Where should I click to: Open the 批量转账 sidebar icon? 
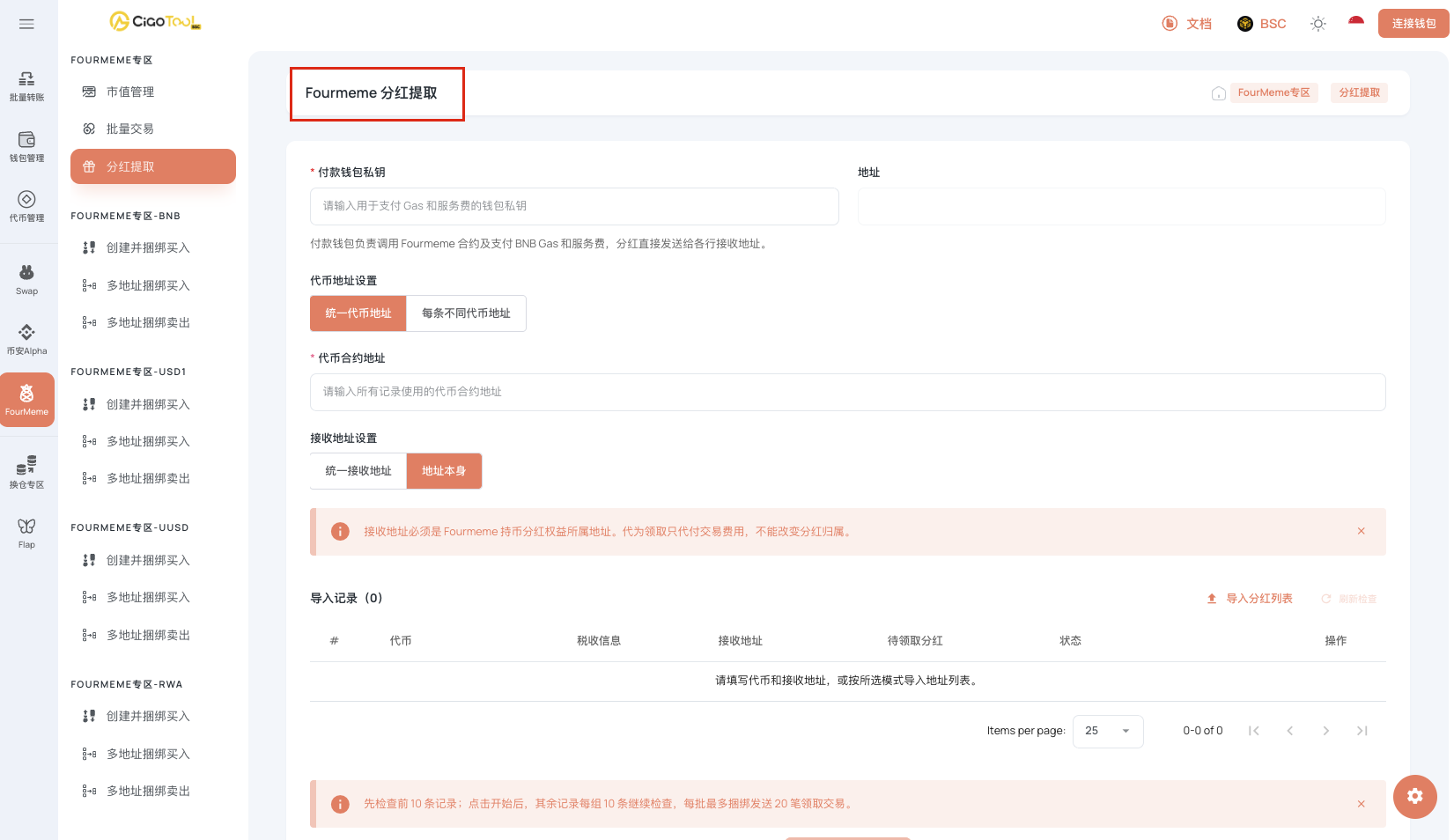click(27, 86)
